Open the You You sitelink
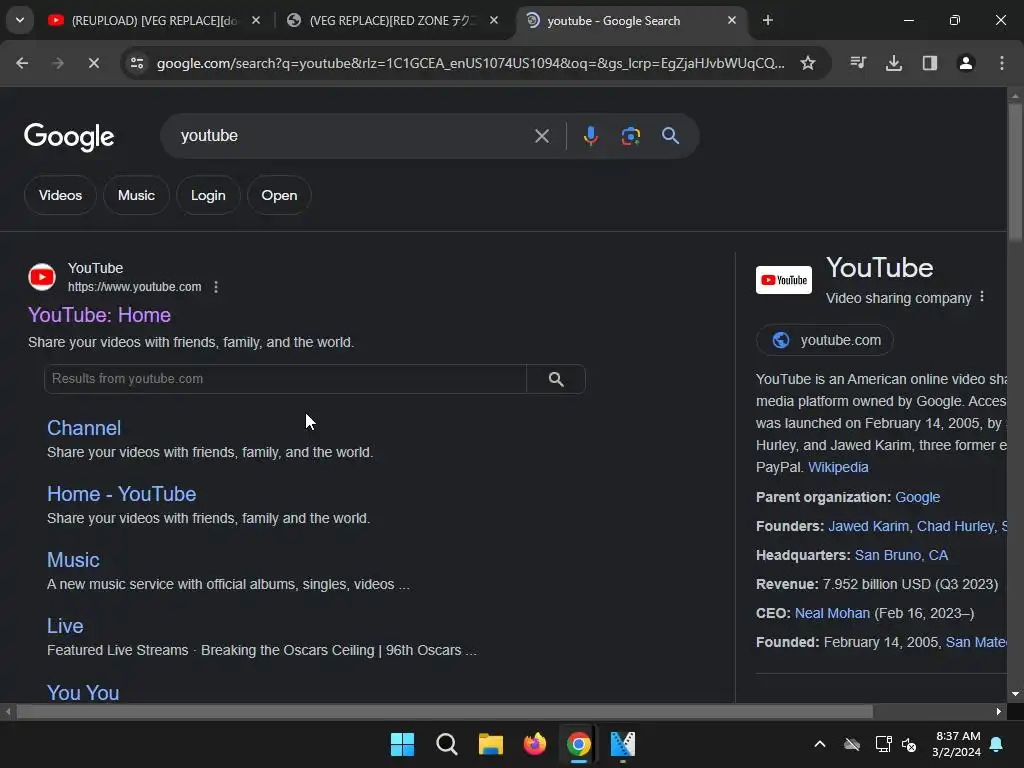 click(83, 692)
